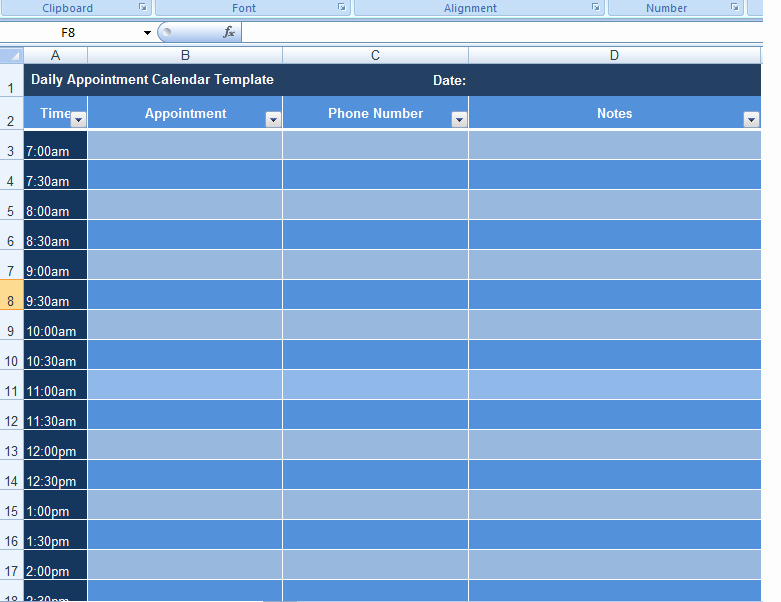Select row 17 header

11,565
